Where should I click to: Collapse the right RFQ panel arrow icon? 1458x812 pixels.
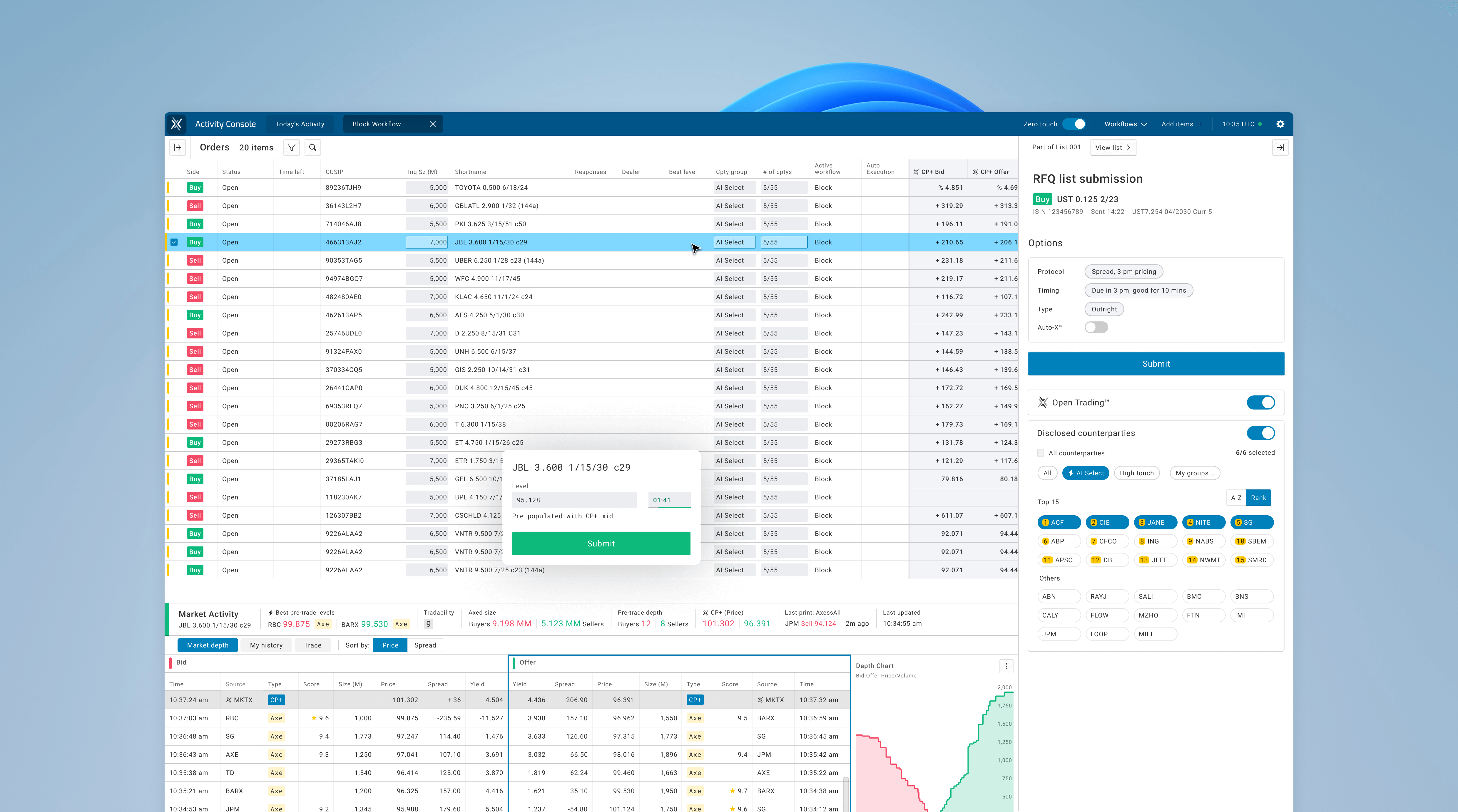tap(1280, 148)
